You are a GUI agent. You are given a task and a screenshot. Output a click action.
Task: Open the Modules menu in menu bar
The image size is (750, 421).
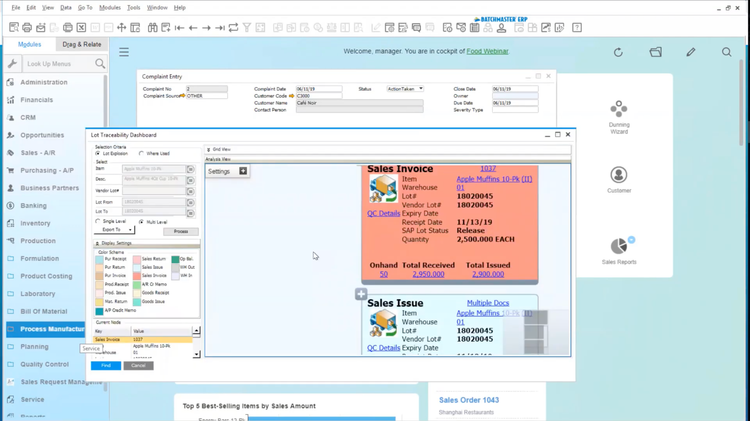pos(109,7)
